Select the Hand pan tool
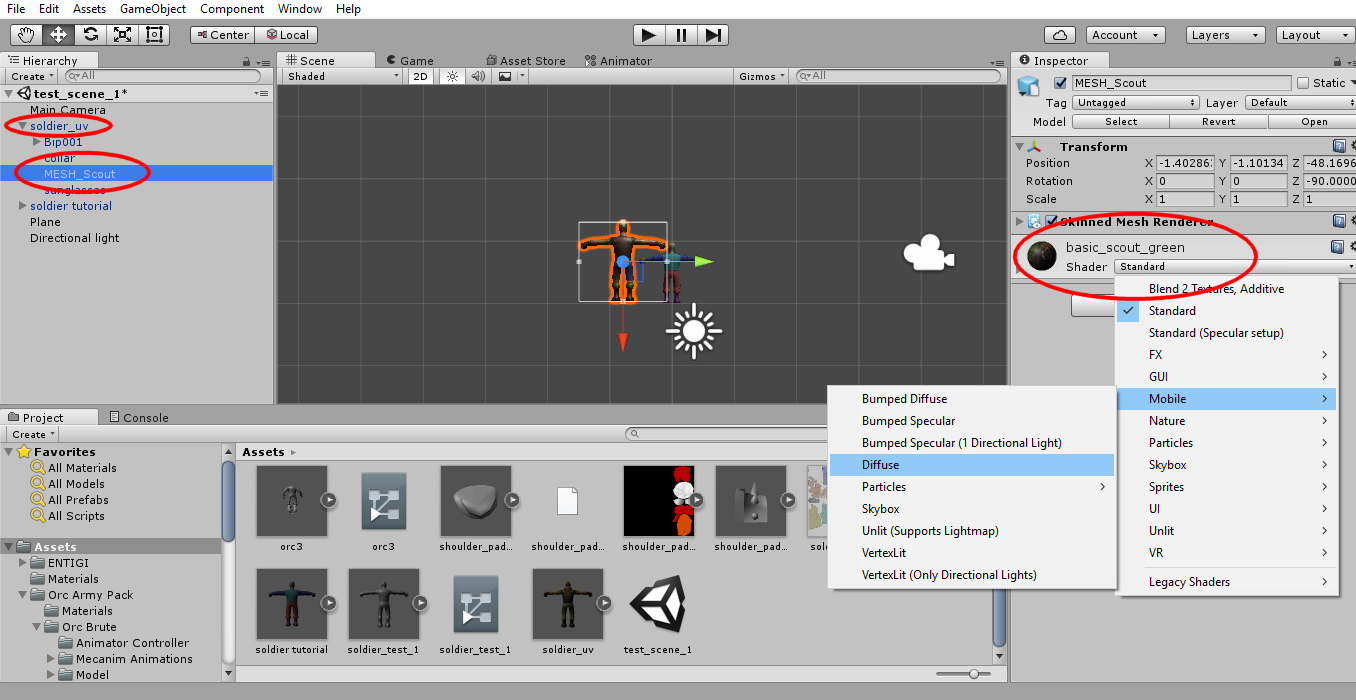This screenshot has height=700, width=1356. click(25, 34)
